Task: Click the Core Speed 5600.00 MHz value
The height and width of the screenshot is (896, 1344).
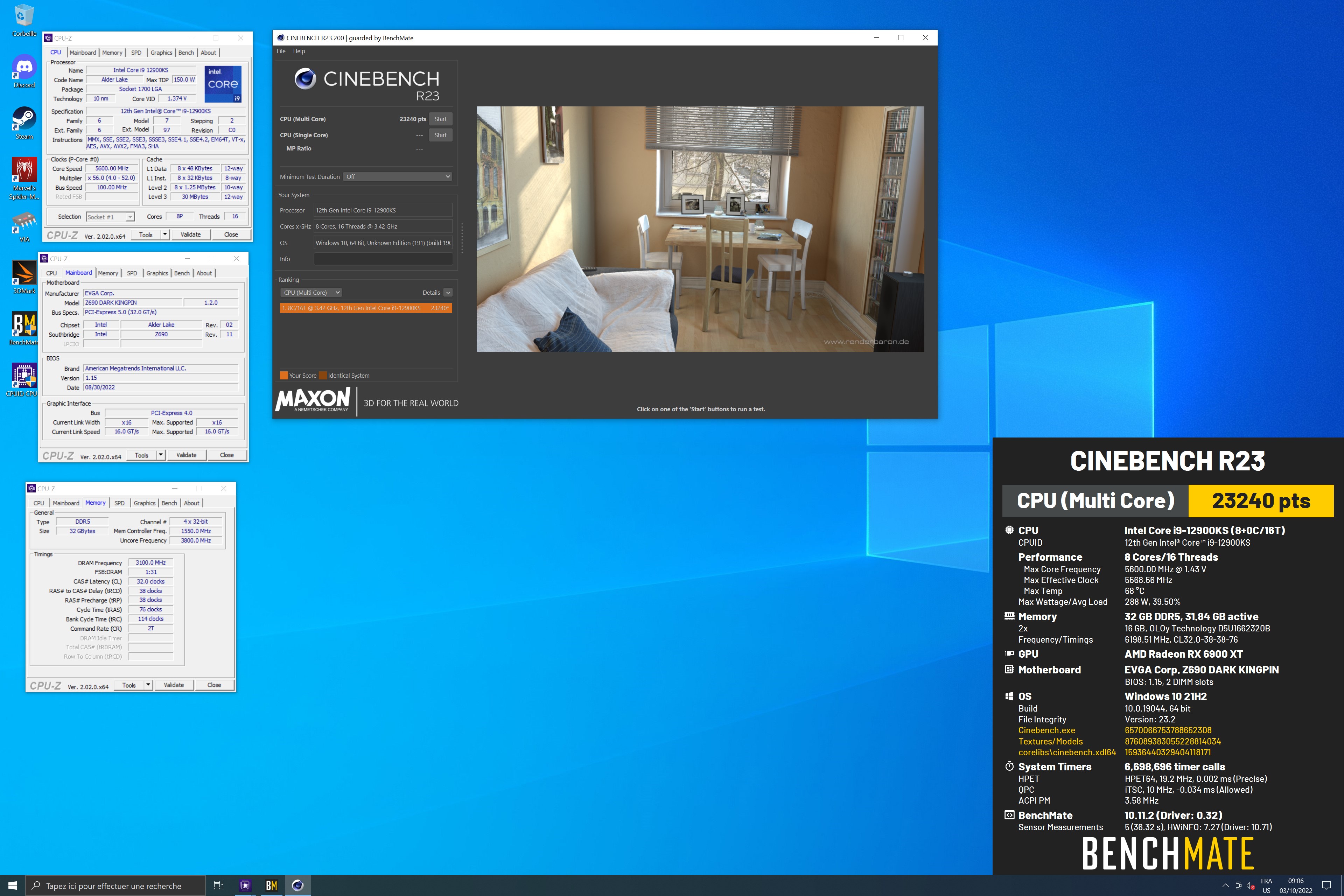Action: 111,169
